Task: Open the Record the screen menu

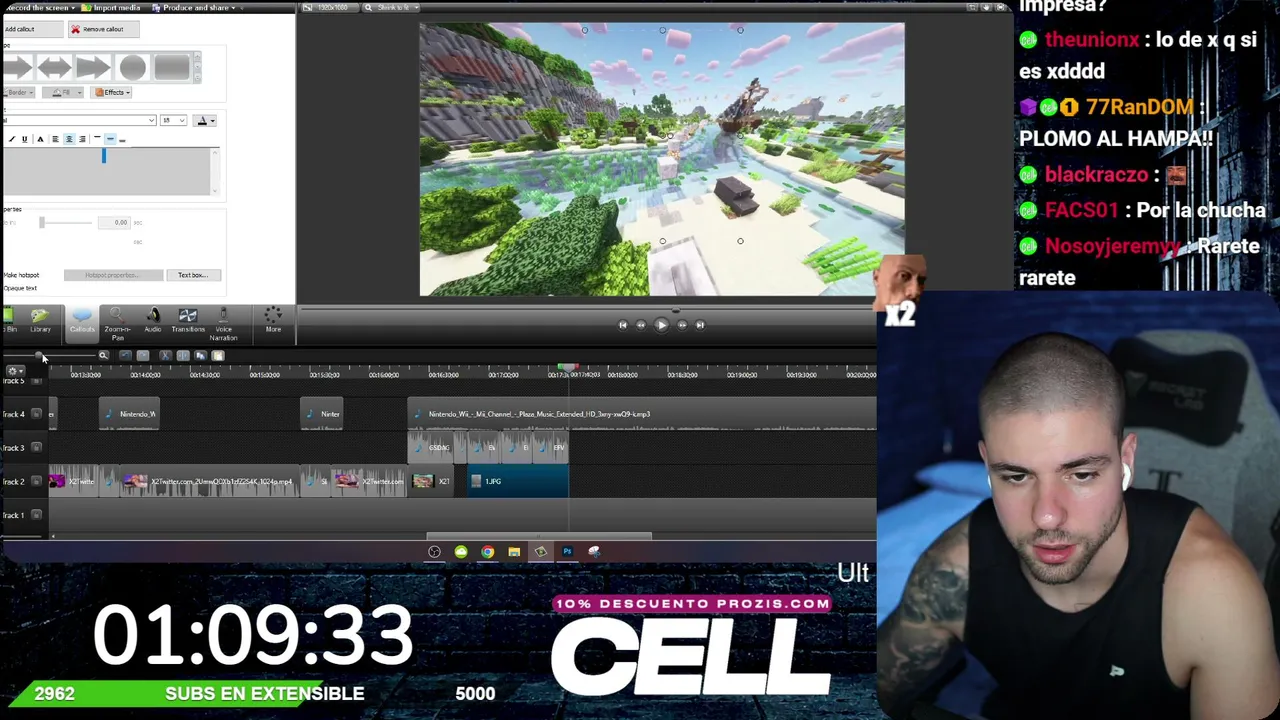Action: [x=40, y=8]
